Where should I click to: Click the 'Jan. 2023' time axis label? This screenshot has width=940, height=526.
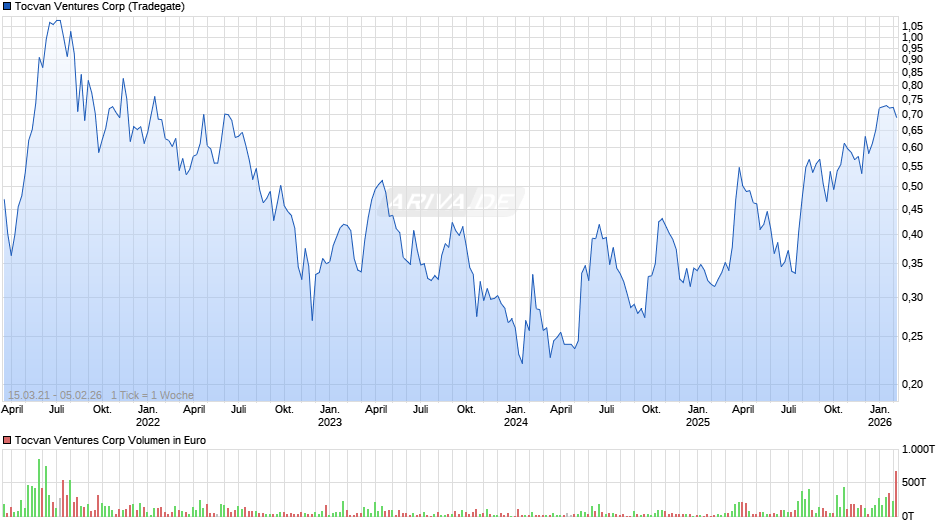click(x=329, y=416)
